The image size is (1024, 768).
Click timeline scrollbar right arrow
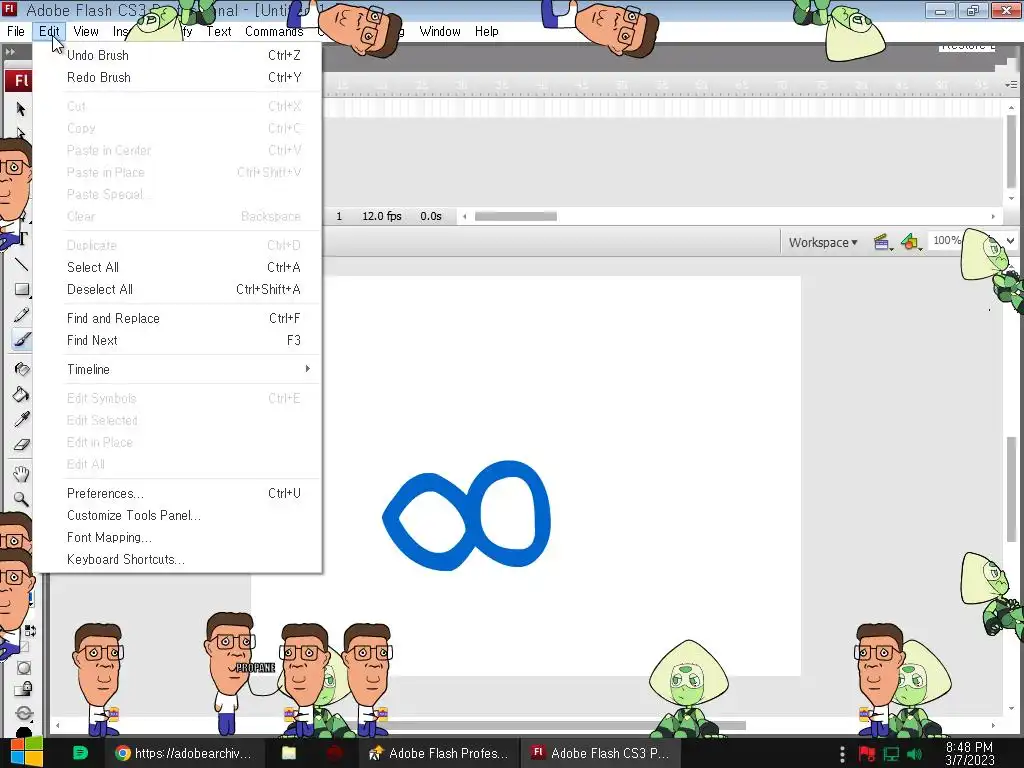993,216
